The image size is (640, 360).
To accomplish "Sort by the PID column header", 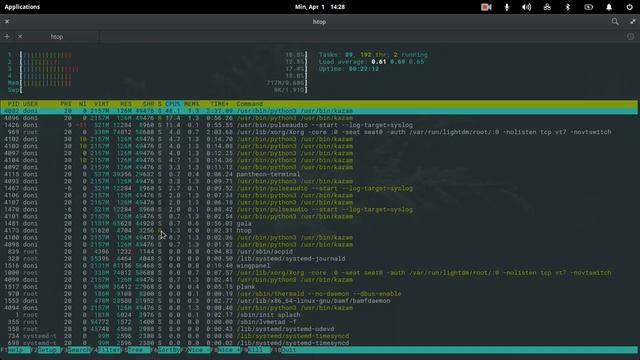I will click(13, 104).
